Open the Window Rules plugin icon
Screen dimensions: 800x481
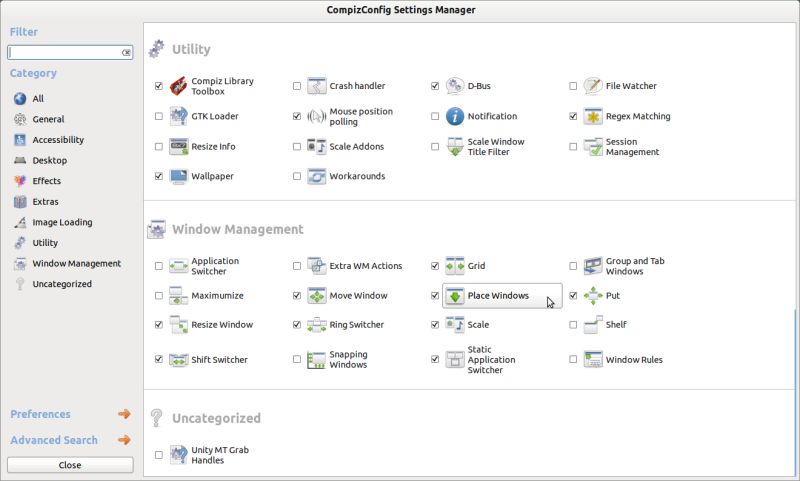[x=593, y=360]
